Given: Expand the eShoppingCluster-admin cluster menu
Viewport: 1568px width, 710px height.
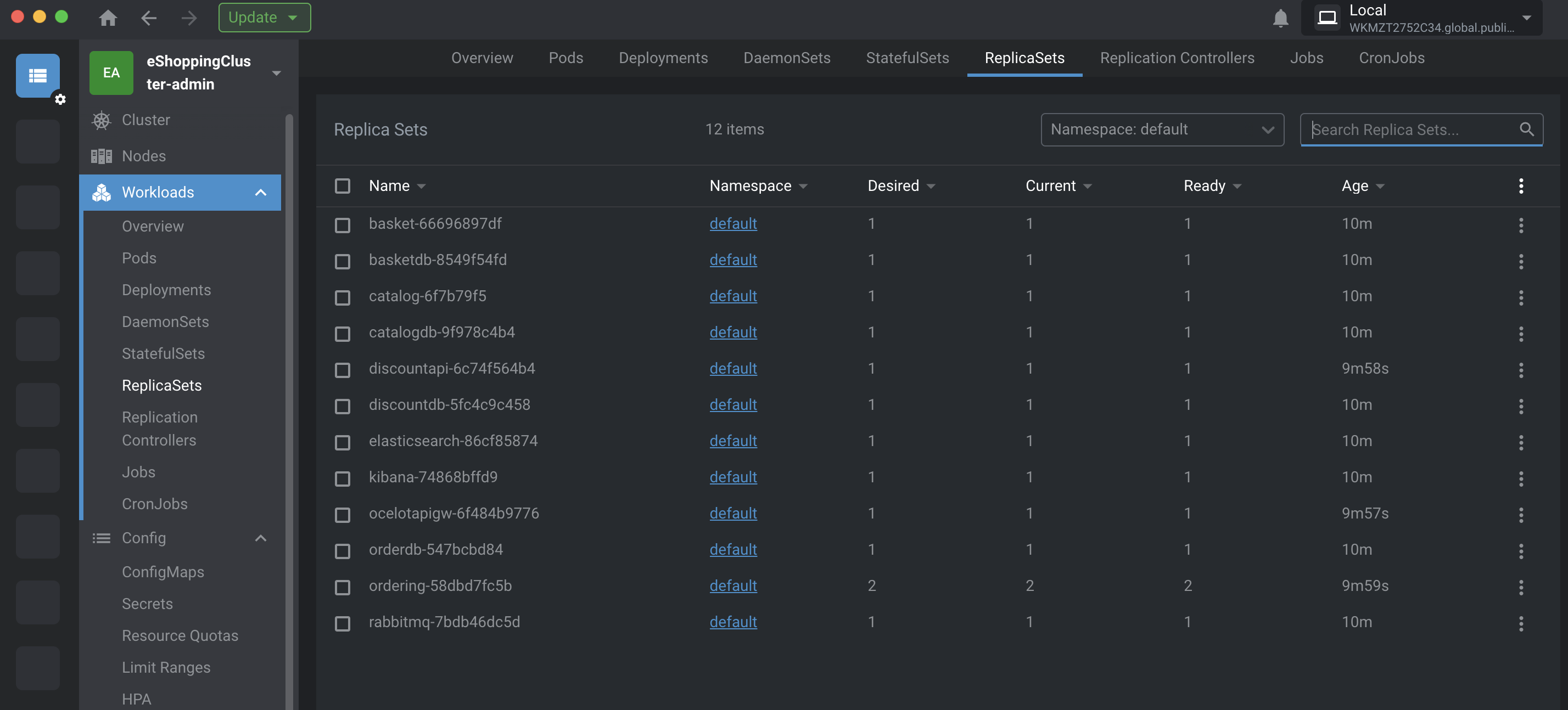Looking at the screenshot, I should [276, 73].
